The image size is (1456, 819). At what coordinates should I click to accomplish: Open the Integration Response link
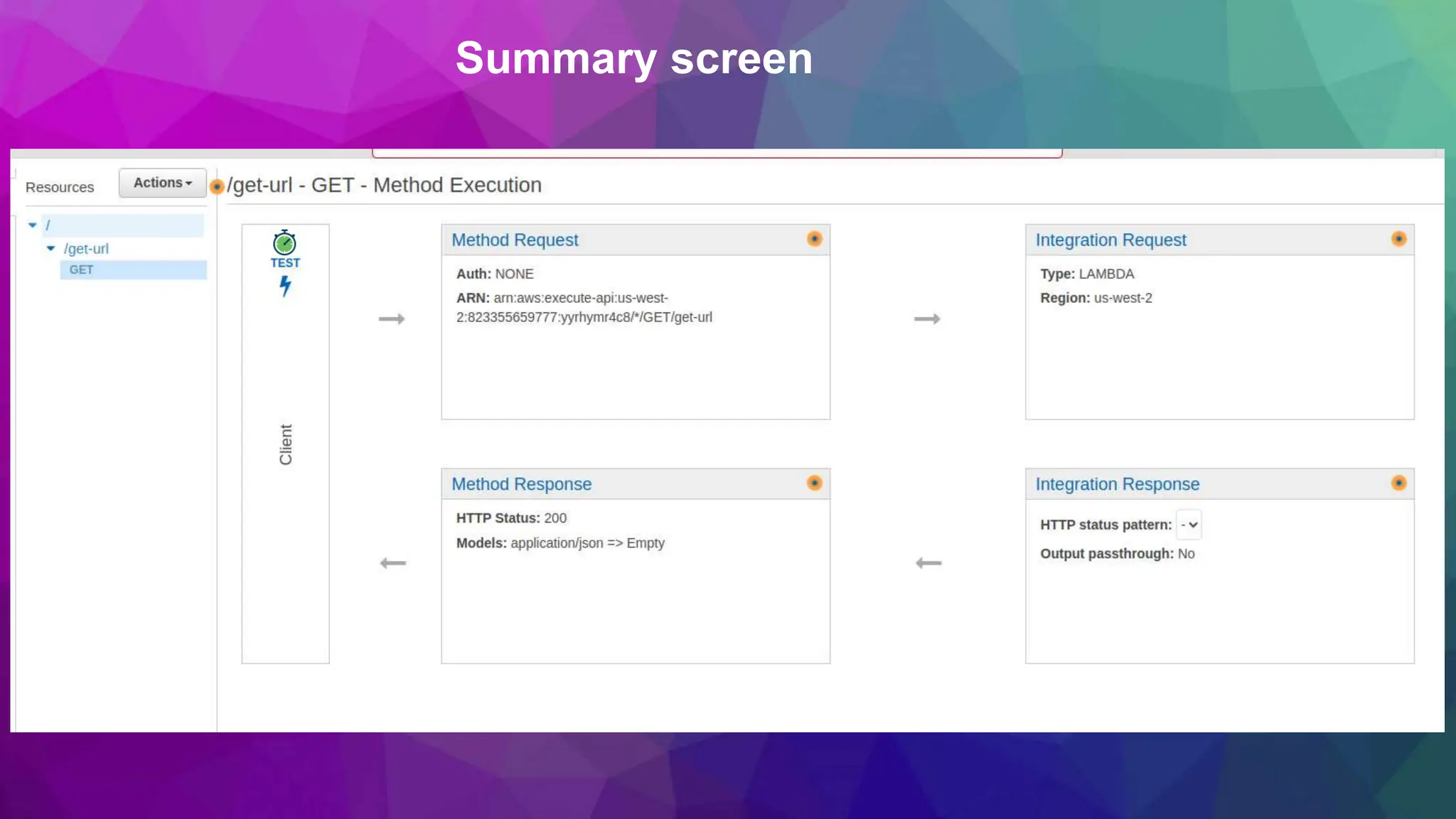[x=1117, y=484]
